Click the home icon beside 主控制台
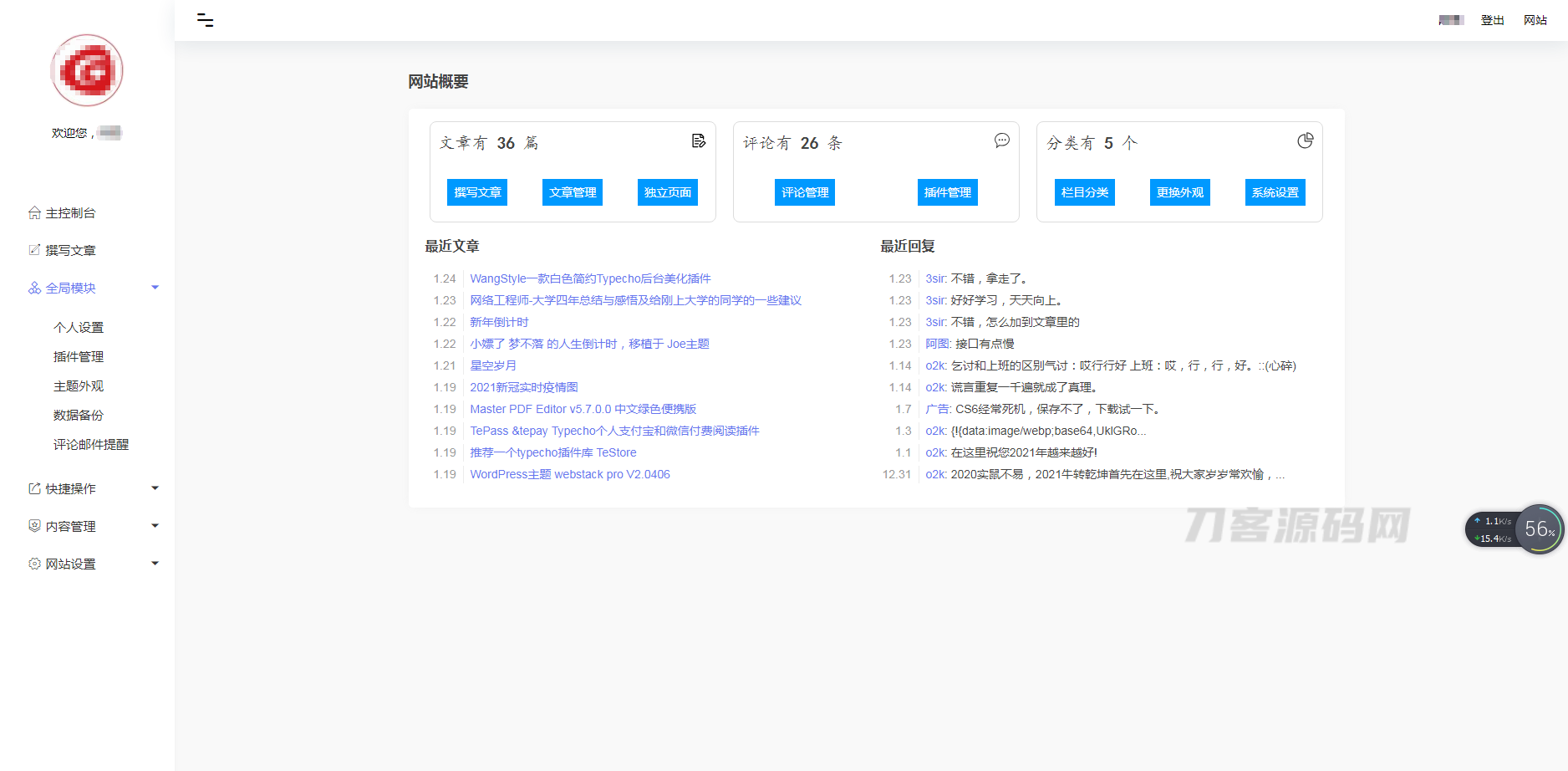 click(x=34, y=213)
